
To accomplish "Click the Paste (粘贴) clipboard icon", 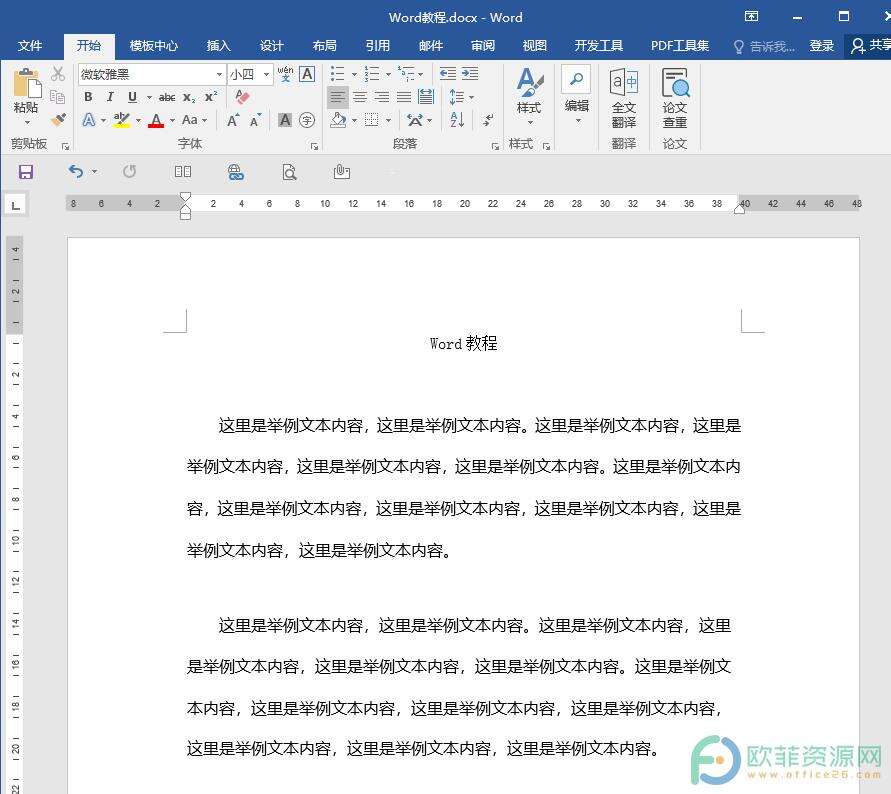I will click(x=27, y=83).
